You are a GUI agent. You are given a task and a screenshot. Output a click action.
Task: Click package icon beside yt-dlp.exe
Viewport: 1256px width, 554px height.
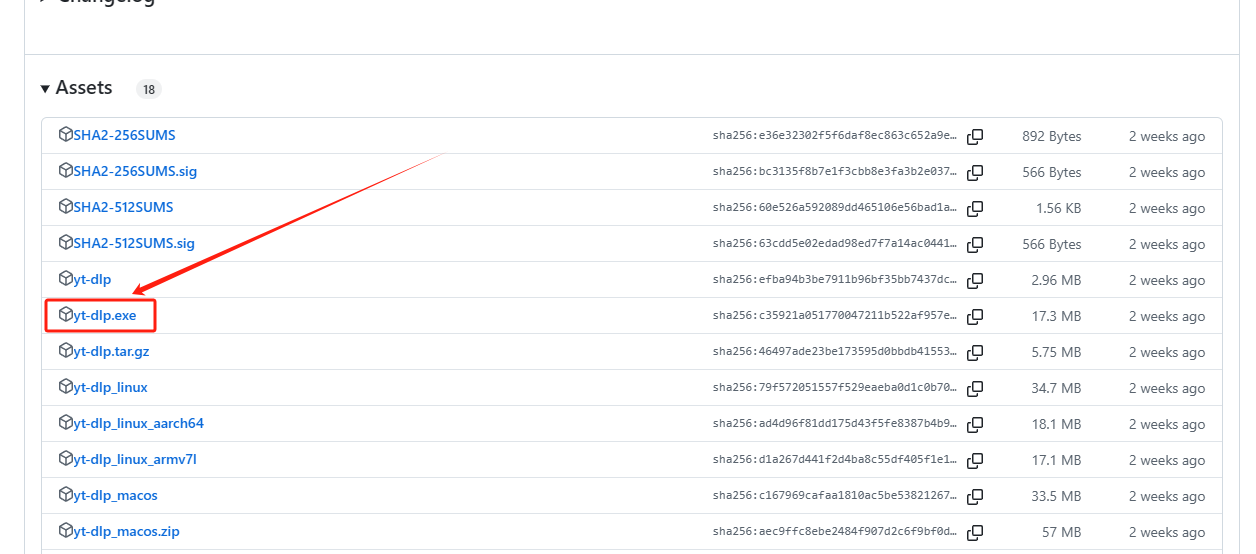click(66, 315)
